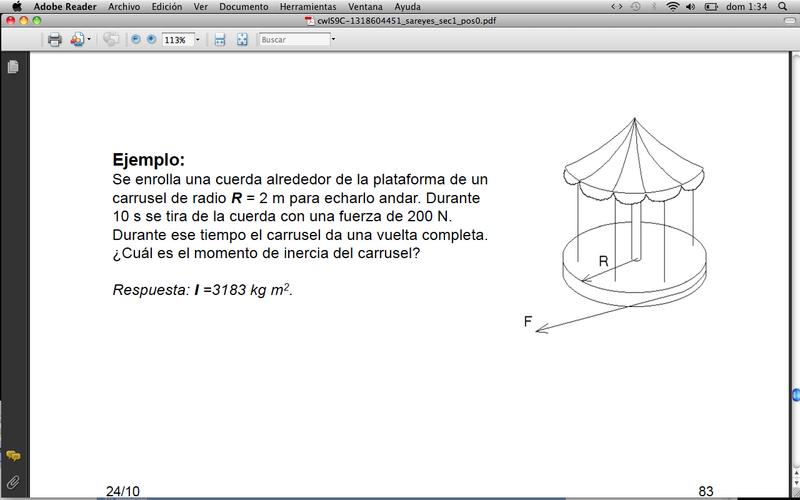Viewport: 800px width, 500px height.
Task: Click the Buscar search field
Action: pos(293,40)
